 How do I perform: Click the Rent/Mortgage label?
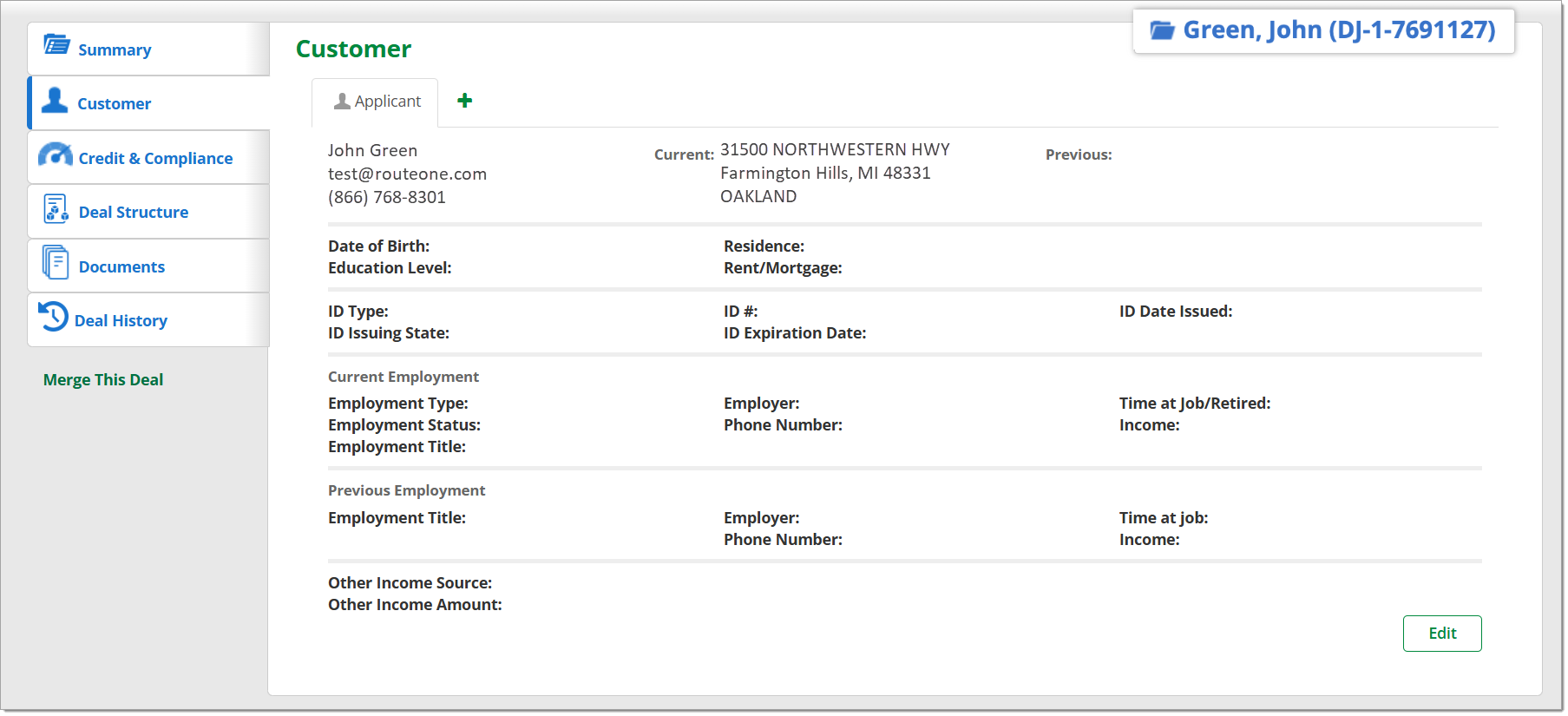click(783, 268)
